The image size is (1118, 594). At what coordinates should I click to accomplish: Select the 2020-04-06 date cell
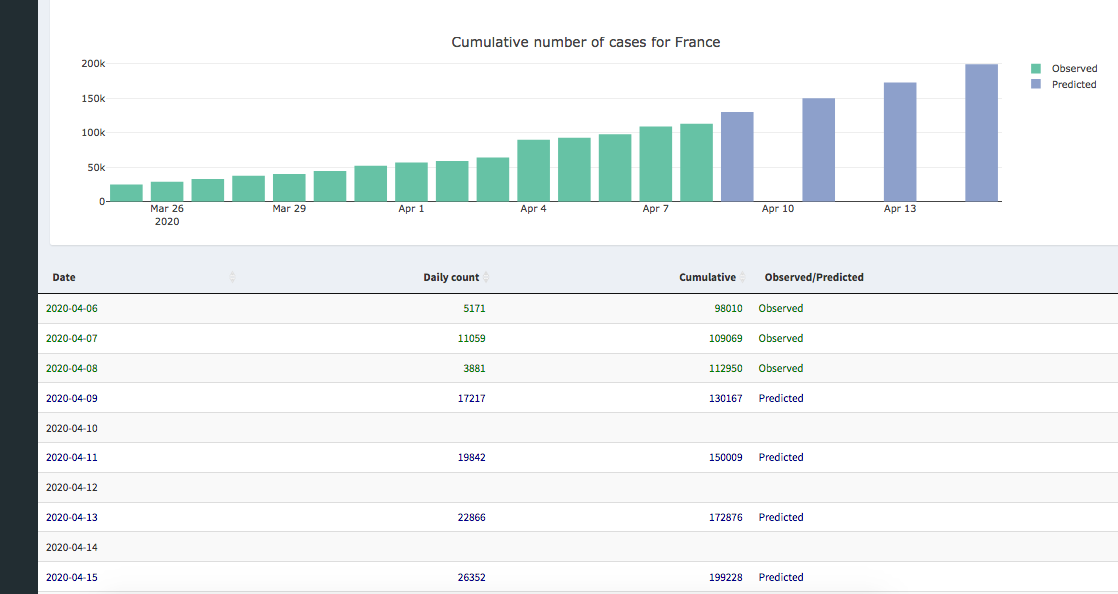pyautogui.click(x=72, y=309)
